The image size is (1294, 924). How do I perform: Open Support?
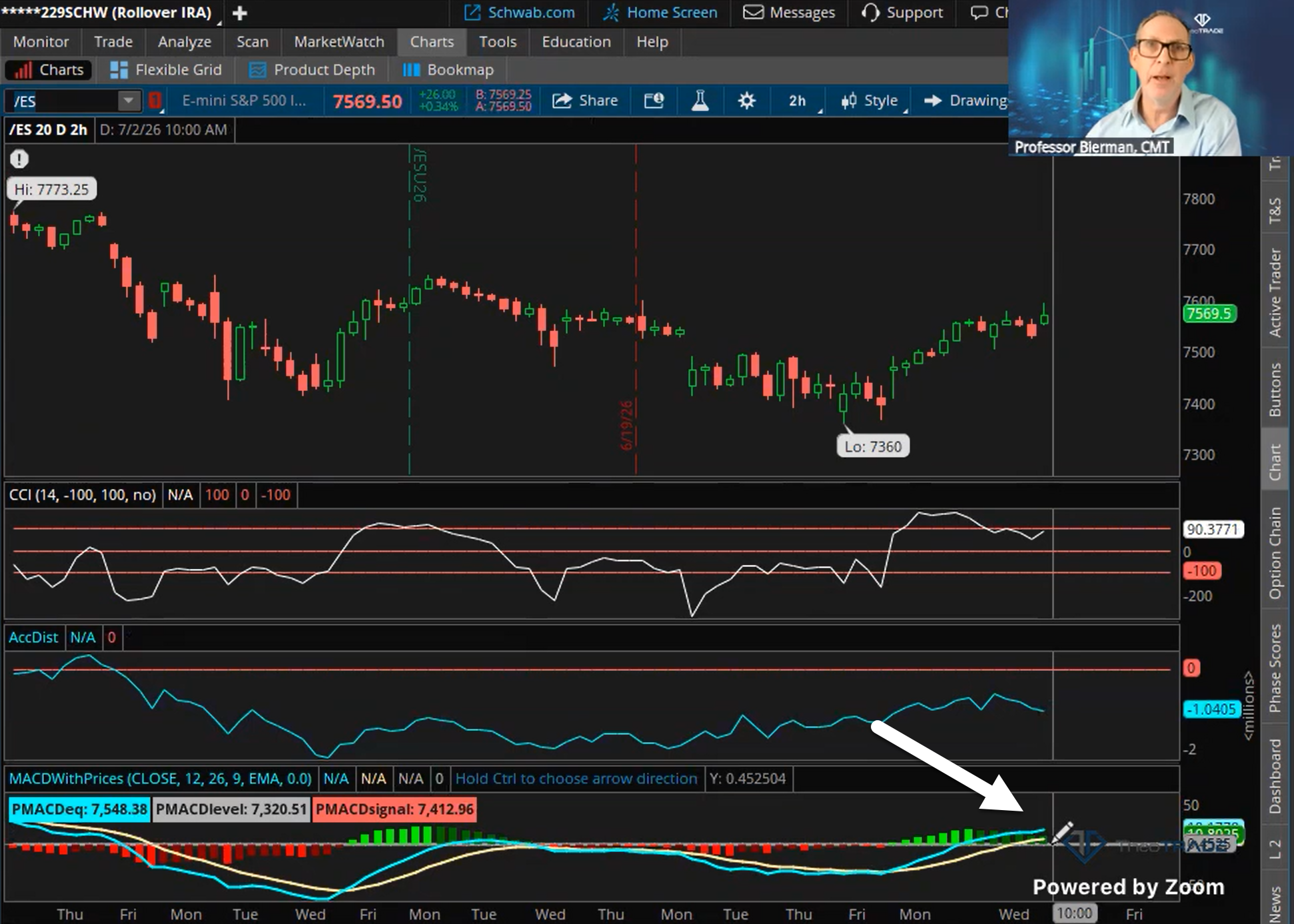point(902,13)
